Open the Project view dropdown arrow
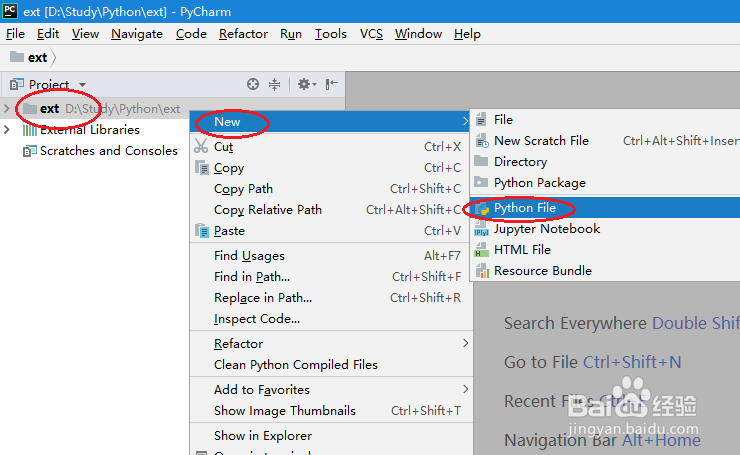Viewport: 740px width, 455px height. [x=83, y=85]
